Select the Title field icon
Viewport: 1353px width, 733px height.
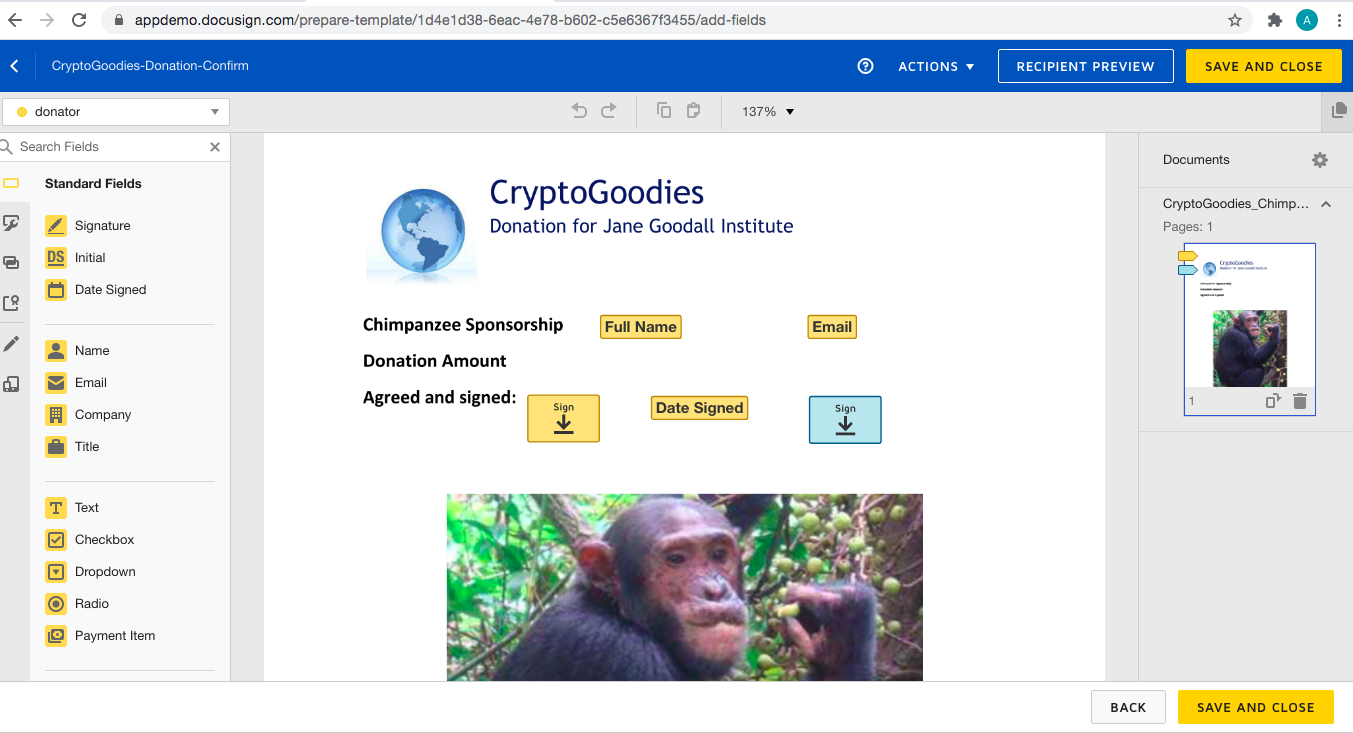tap(56, 447)
